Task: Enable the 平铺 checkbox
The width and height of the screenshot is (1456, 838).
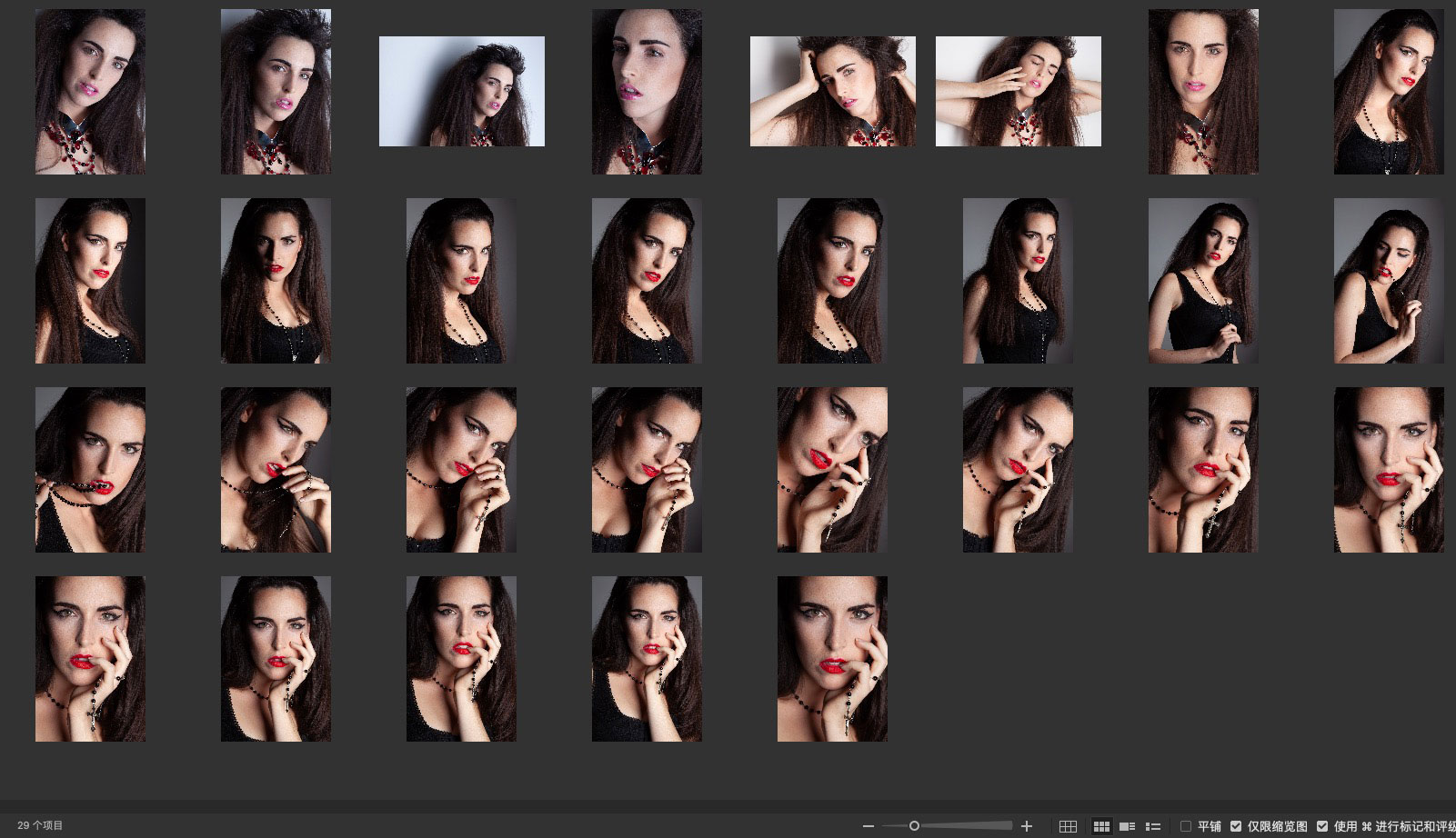Action: tap(1186, 826)
